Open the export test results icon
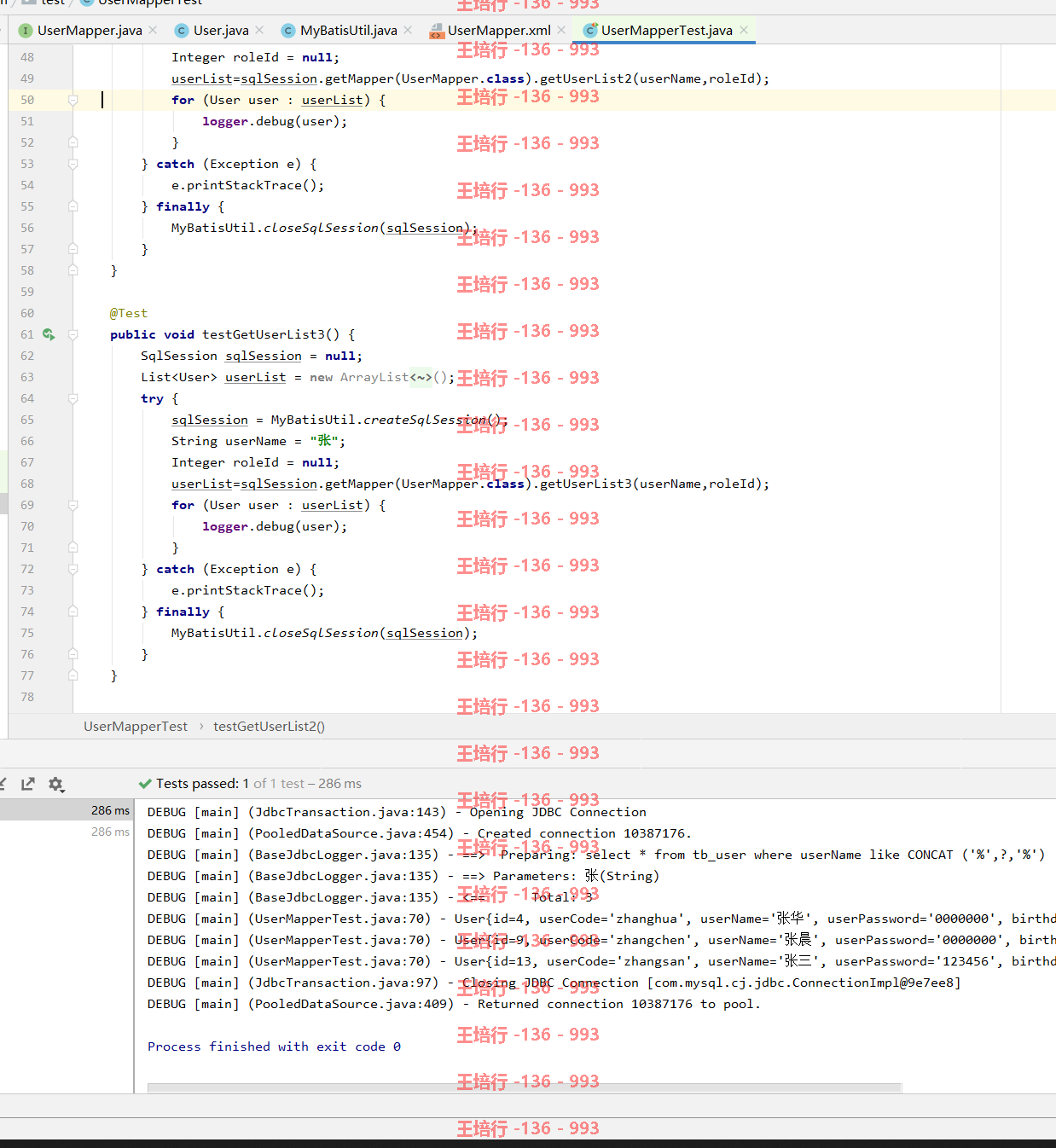 [28, 784]
